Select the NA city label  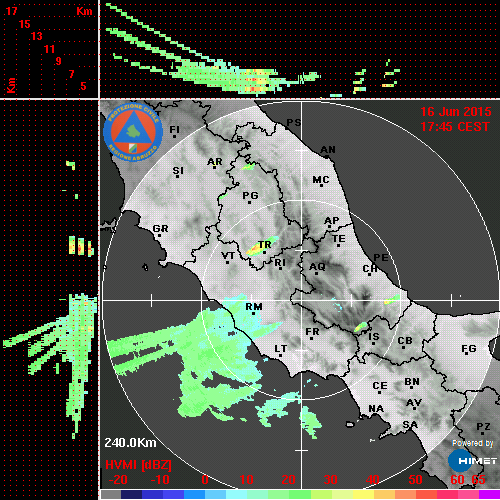tap(376, 409)
